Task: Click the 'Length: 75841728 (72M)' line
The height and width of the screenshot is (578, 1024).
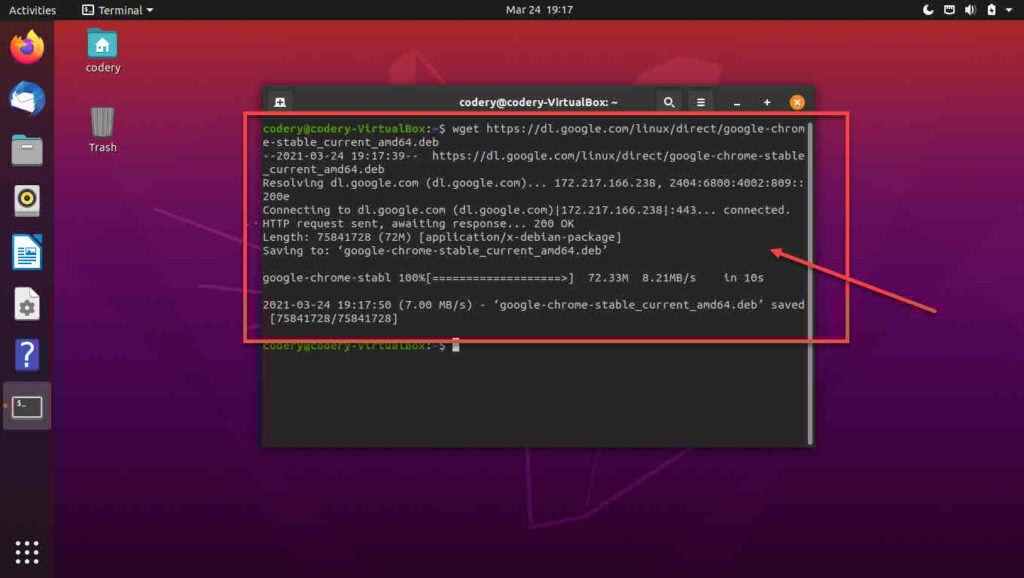Action: [442, 237]
